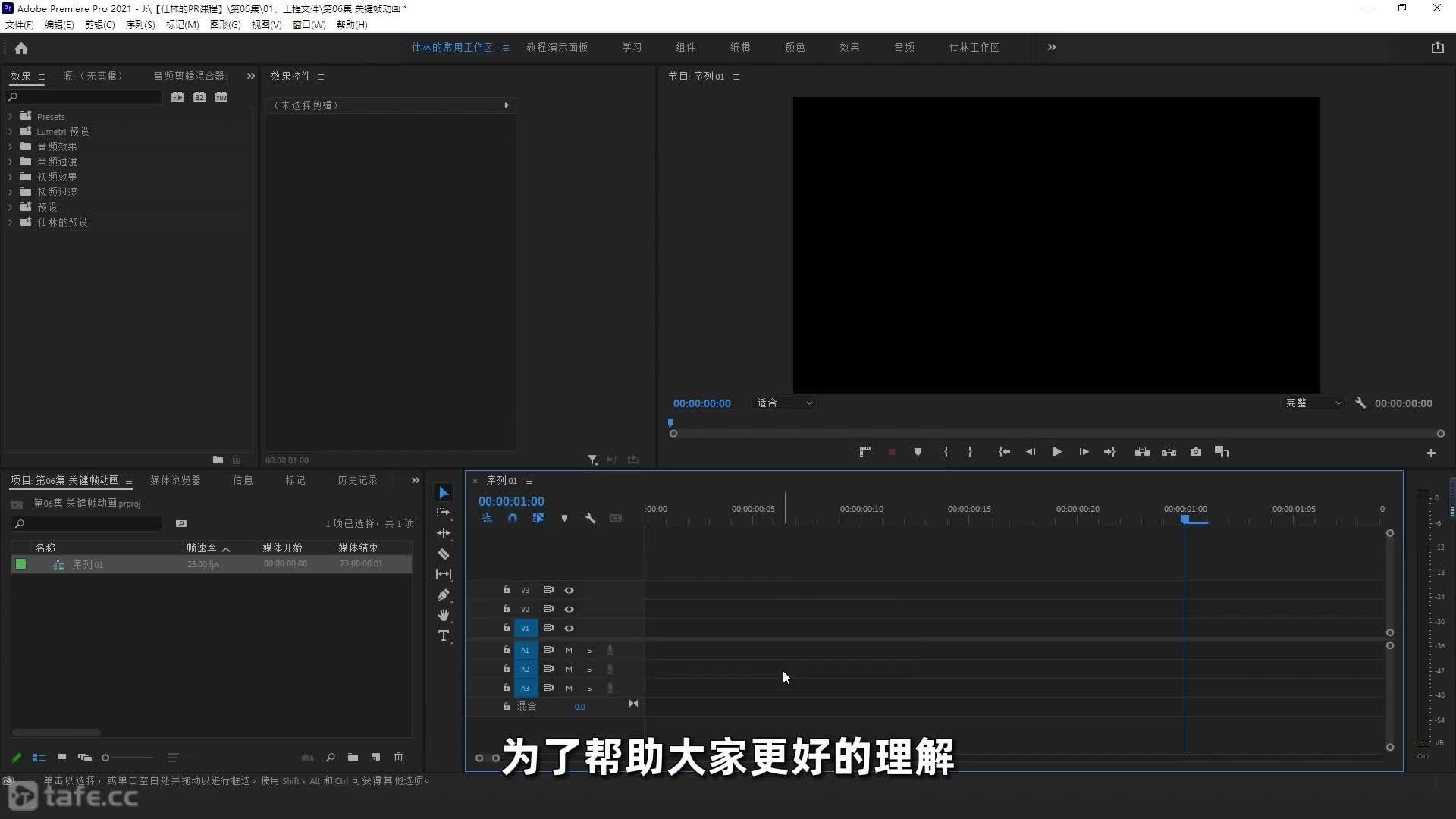The image size is (1456, 819).
Task: Select the Selection tool arrow
Action: [x=444, y=493]
